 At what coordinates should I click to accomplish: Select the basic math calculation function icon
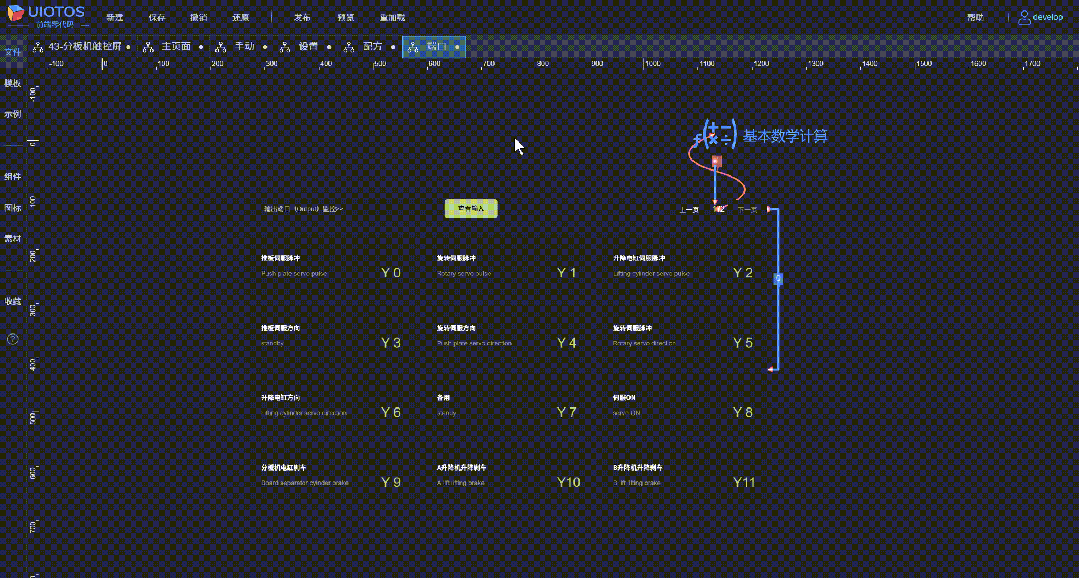pyautogui.click(x=716, y=134)
